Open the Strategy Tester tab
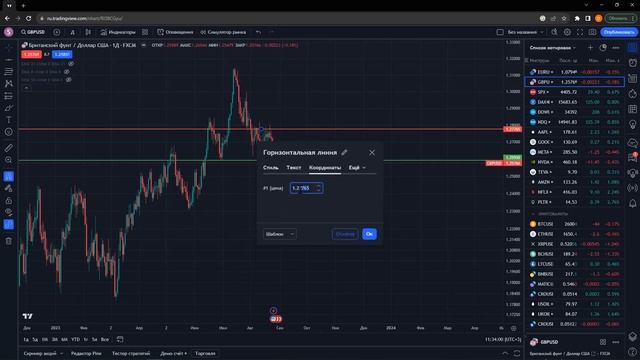 (131, 353)
